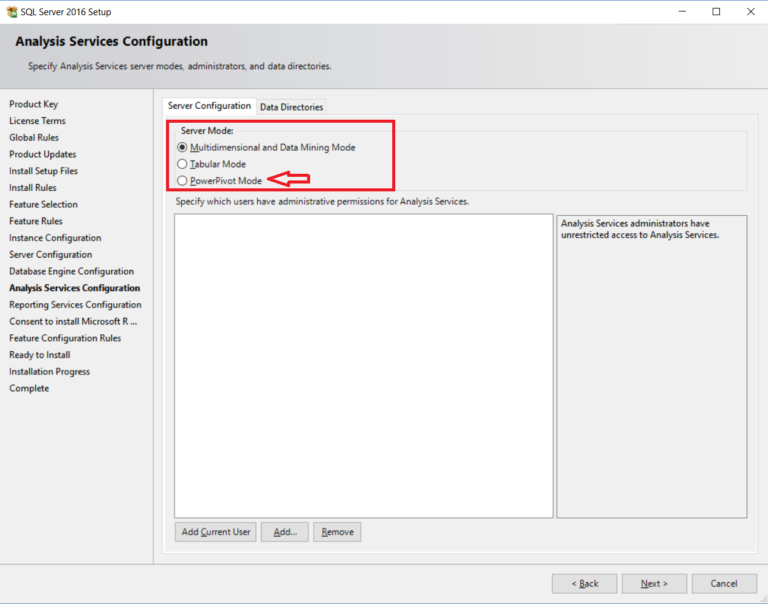The image size is (768, 604).
Task: Click Database Engine Configuration step
Action: [x=71, y=271]
